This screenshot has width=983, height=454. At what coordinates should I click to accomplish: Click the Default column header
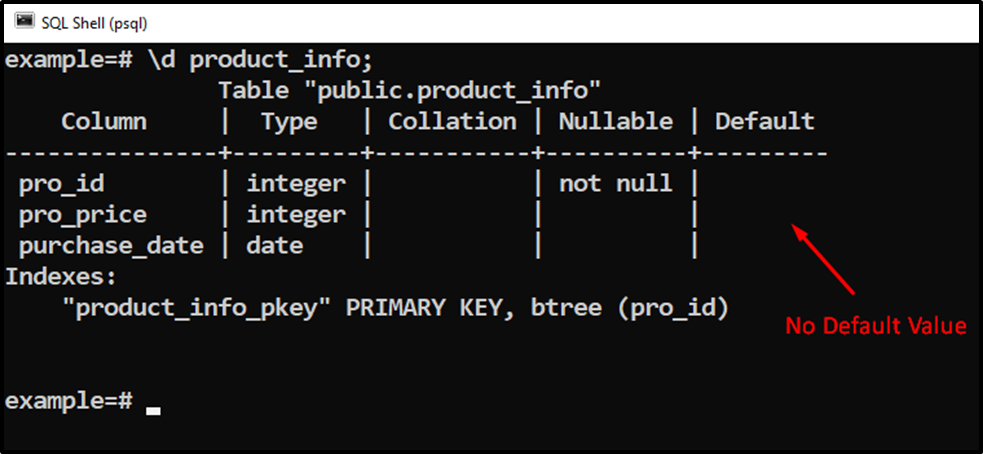[765, 121]
